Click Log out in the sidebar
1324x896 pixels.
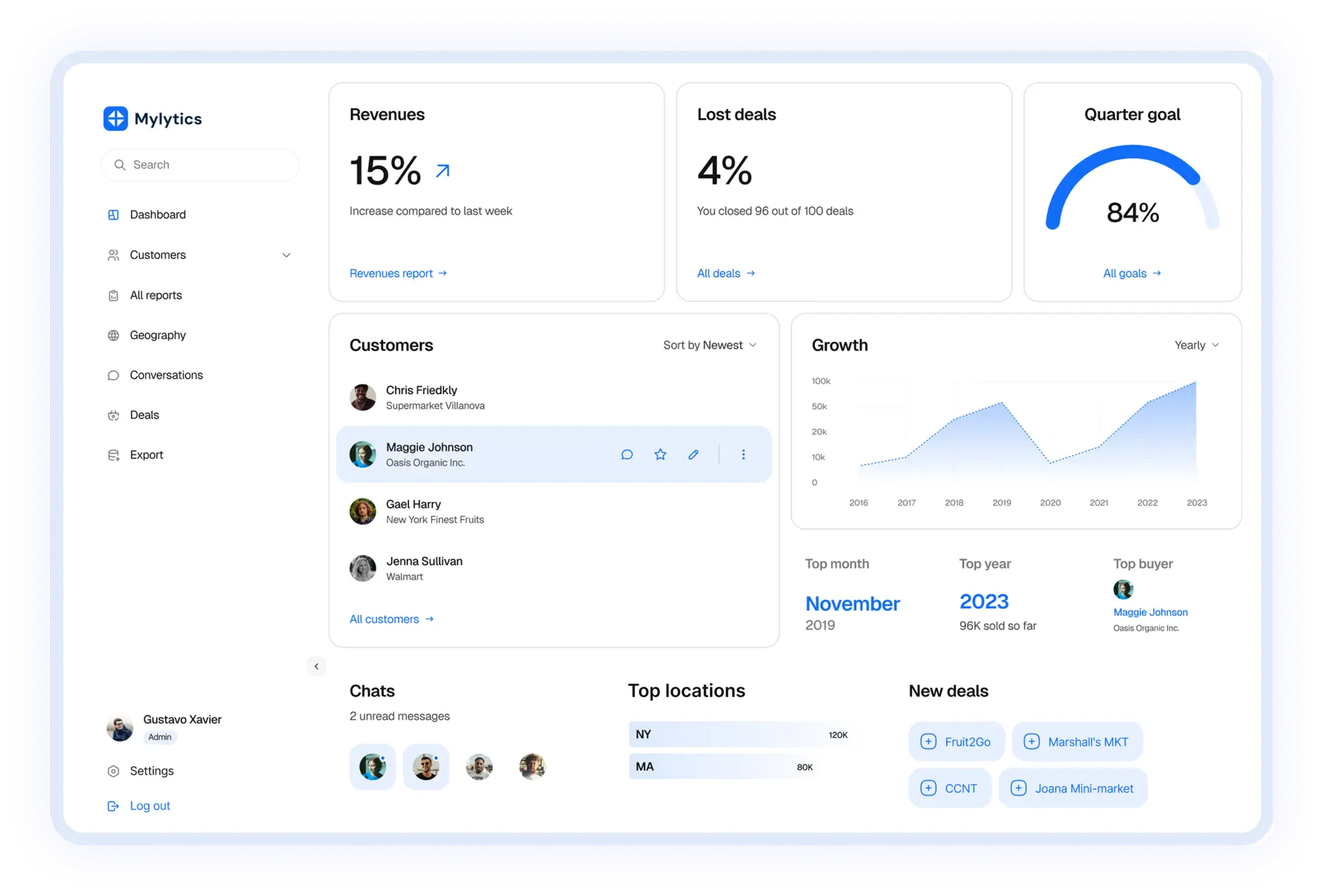150,806
